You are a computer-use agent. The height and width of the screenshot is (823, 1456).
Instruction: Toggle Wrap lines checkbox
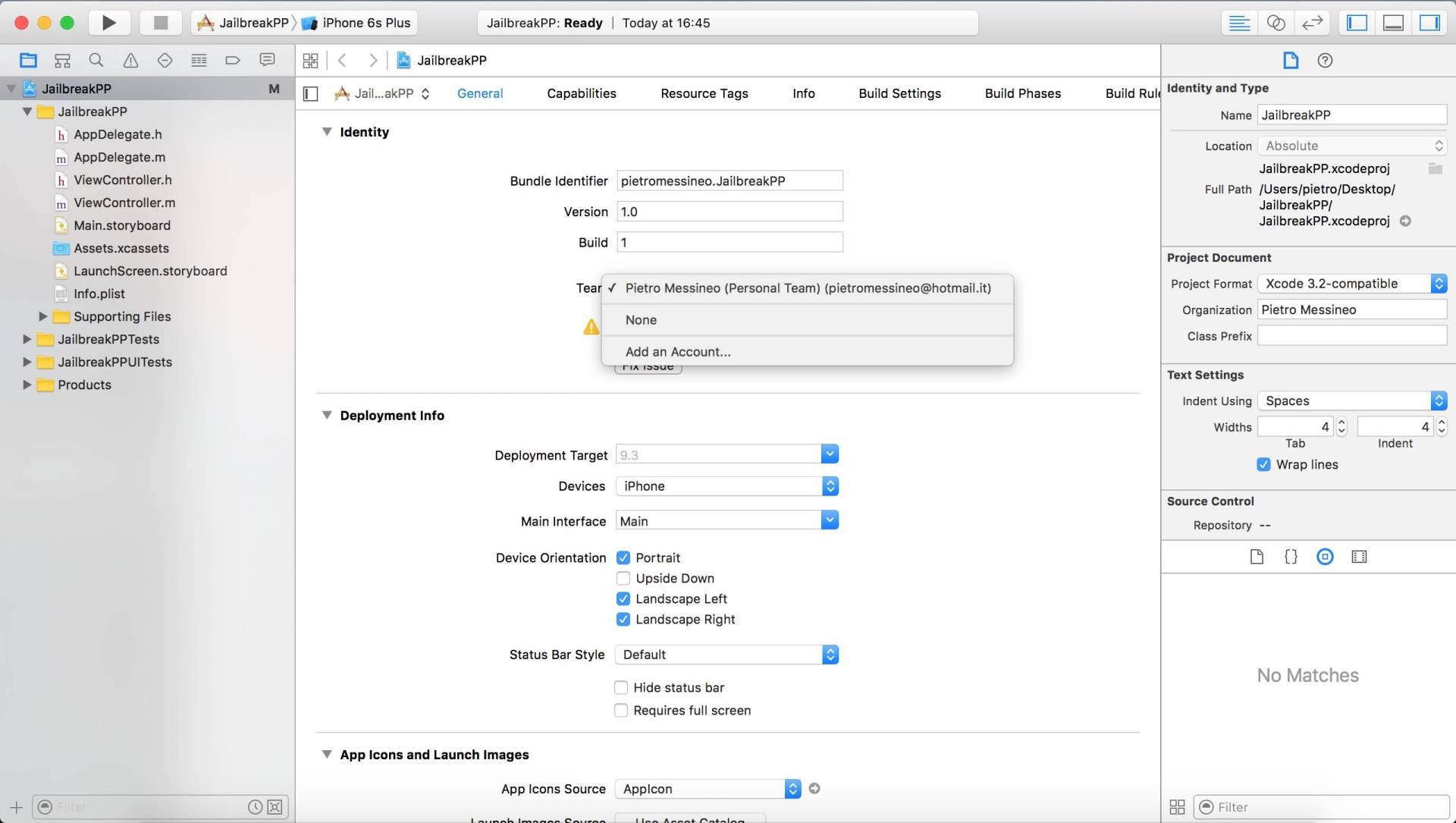[x=1263, y=464]
